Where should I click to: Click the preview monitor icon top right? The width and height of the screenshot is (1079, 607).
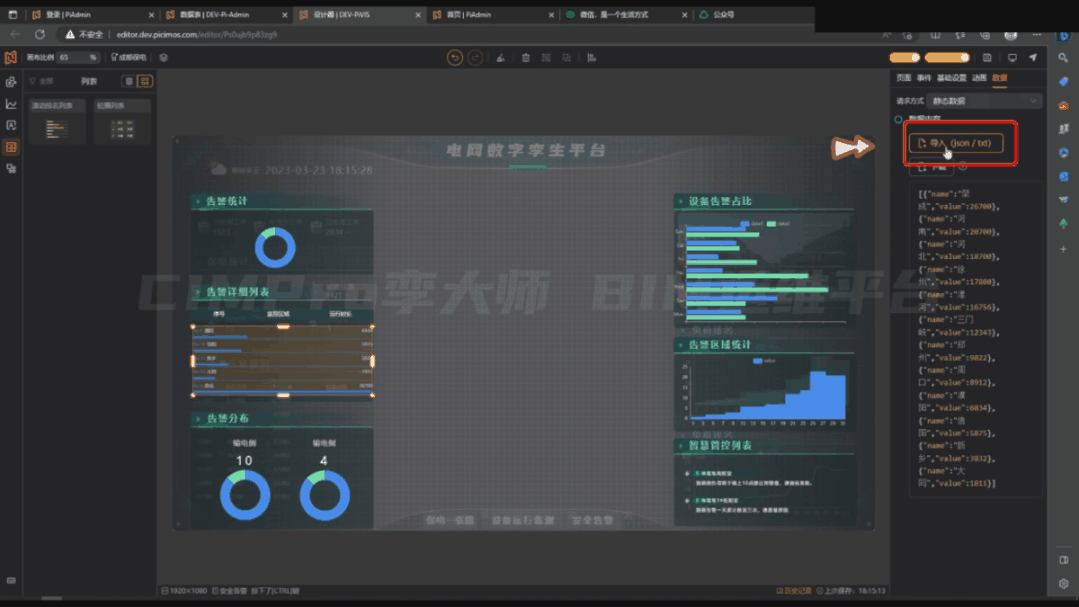(1013, 58)
